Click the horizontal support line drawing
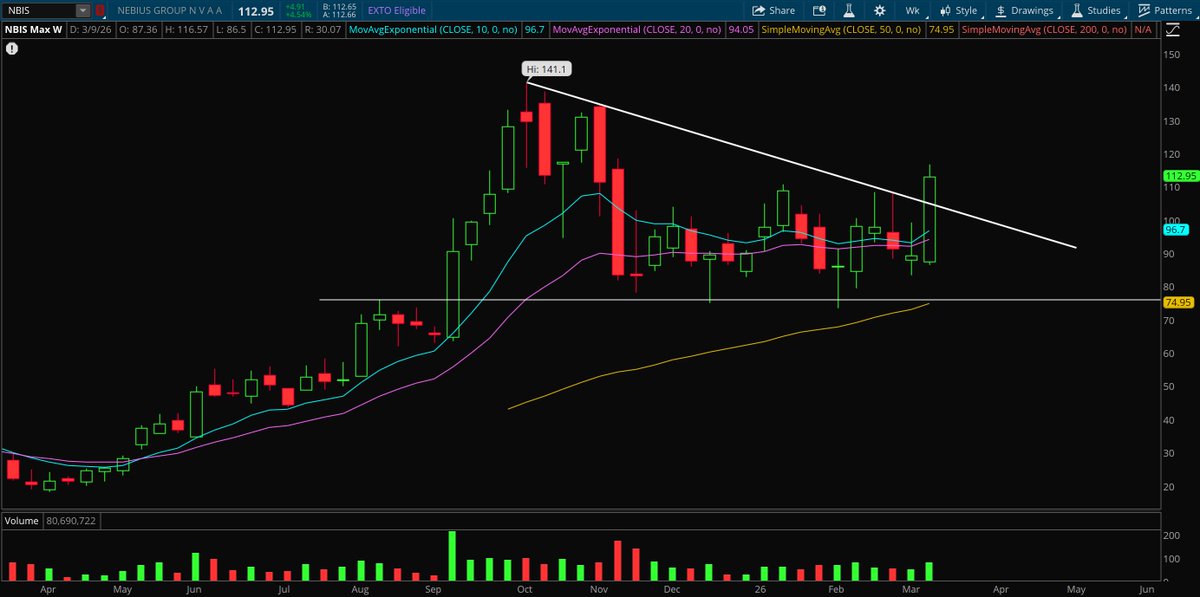The image size is (1200, 597). [x=740, y=300]
